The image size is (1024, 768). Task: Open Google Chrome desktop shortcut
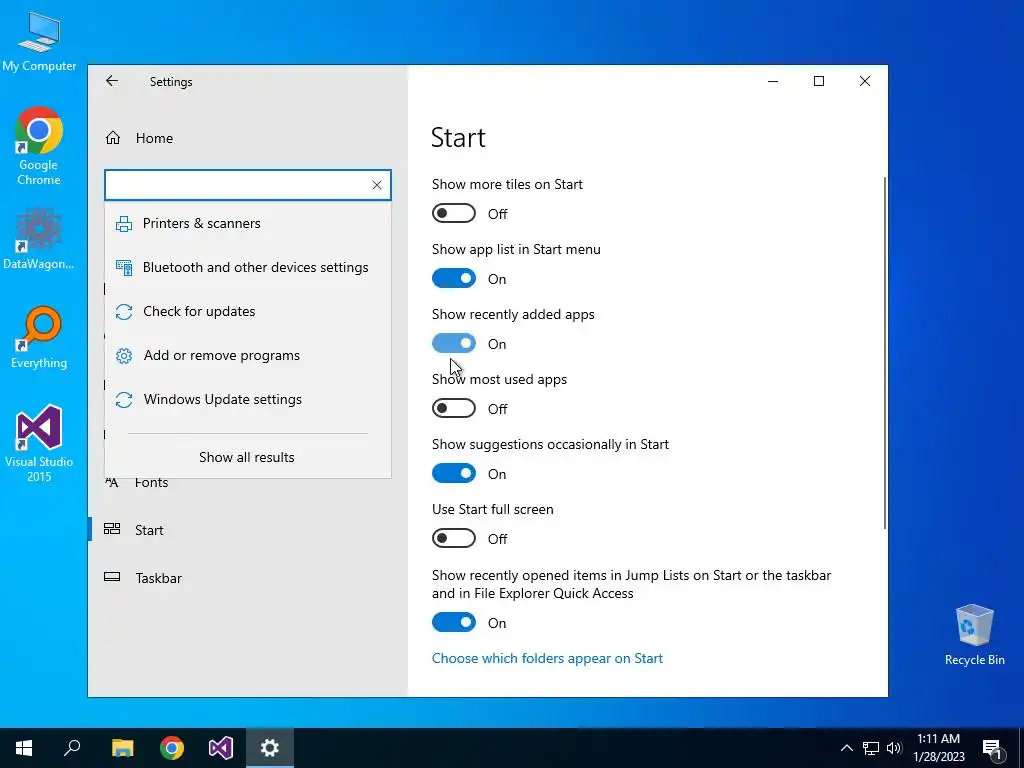pos(39,146)
